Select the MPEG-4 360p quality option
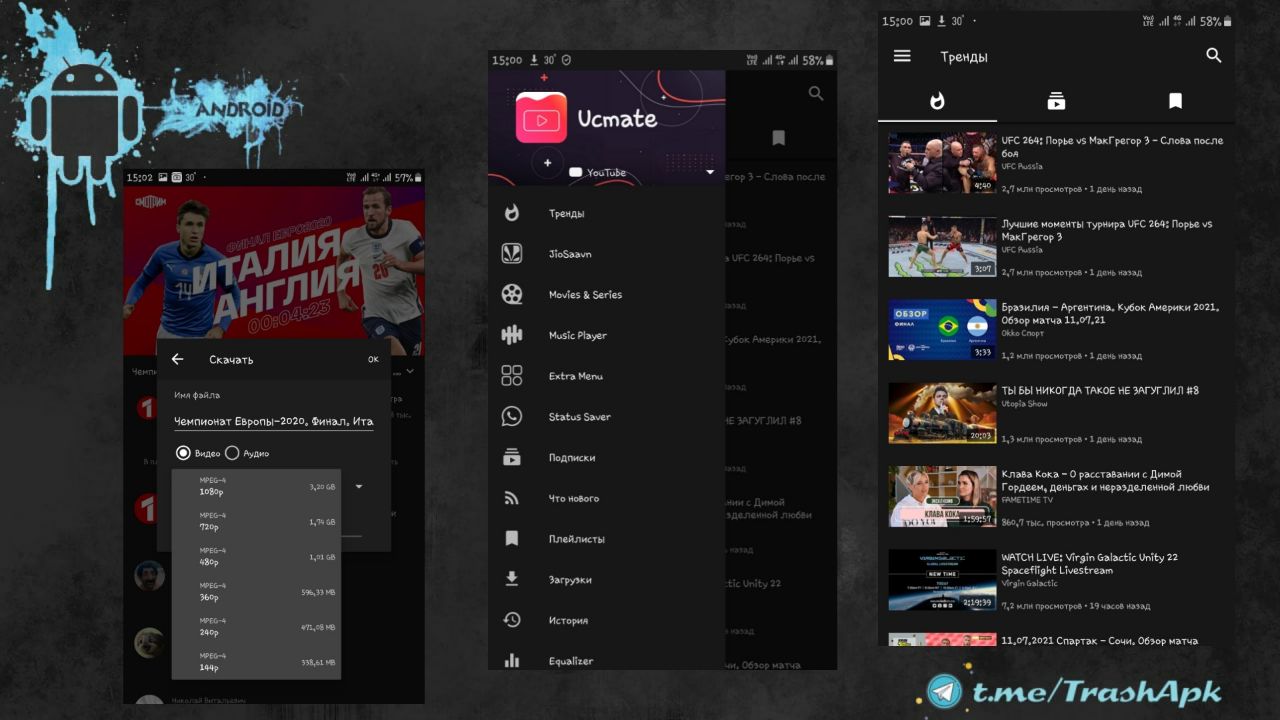Screen dimensions: 1280x720 tap(256, 592)
